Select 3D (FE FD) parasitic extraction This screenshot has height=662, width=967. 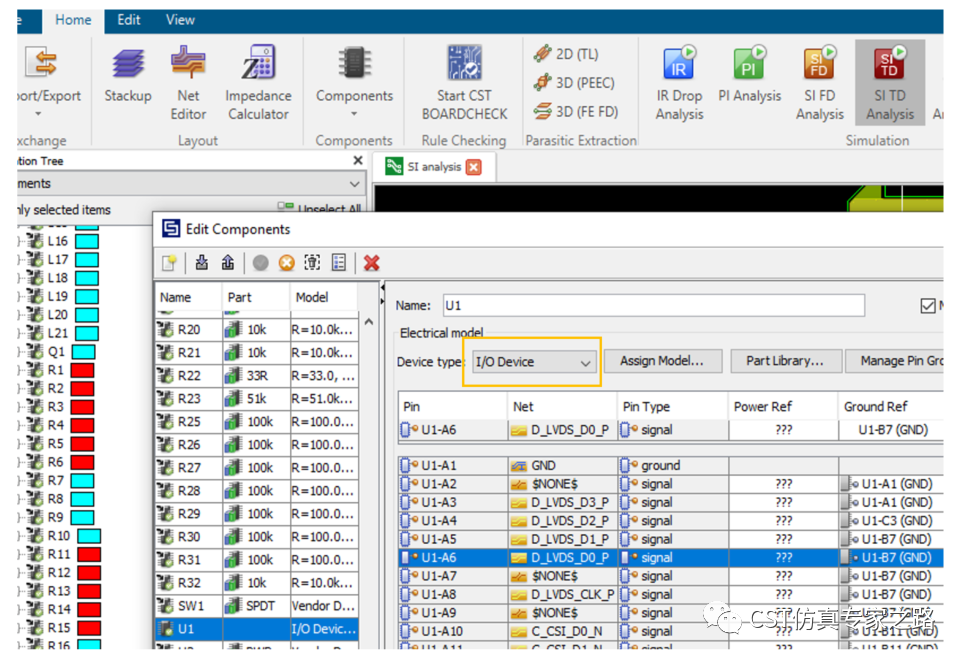tap(576, 111)
